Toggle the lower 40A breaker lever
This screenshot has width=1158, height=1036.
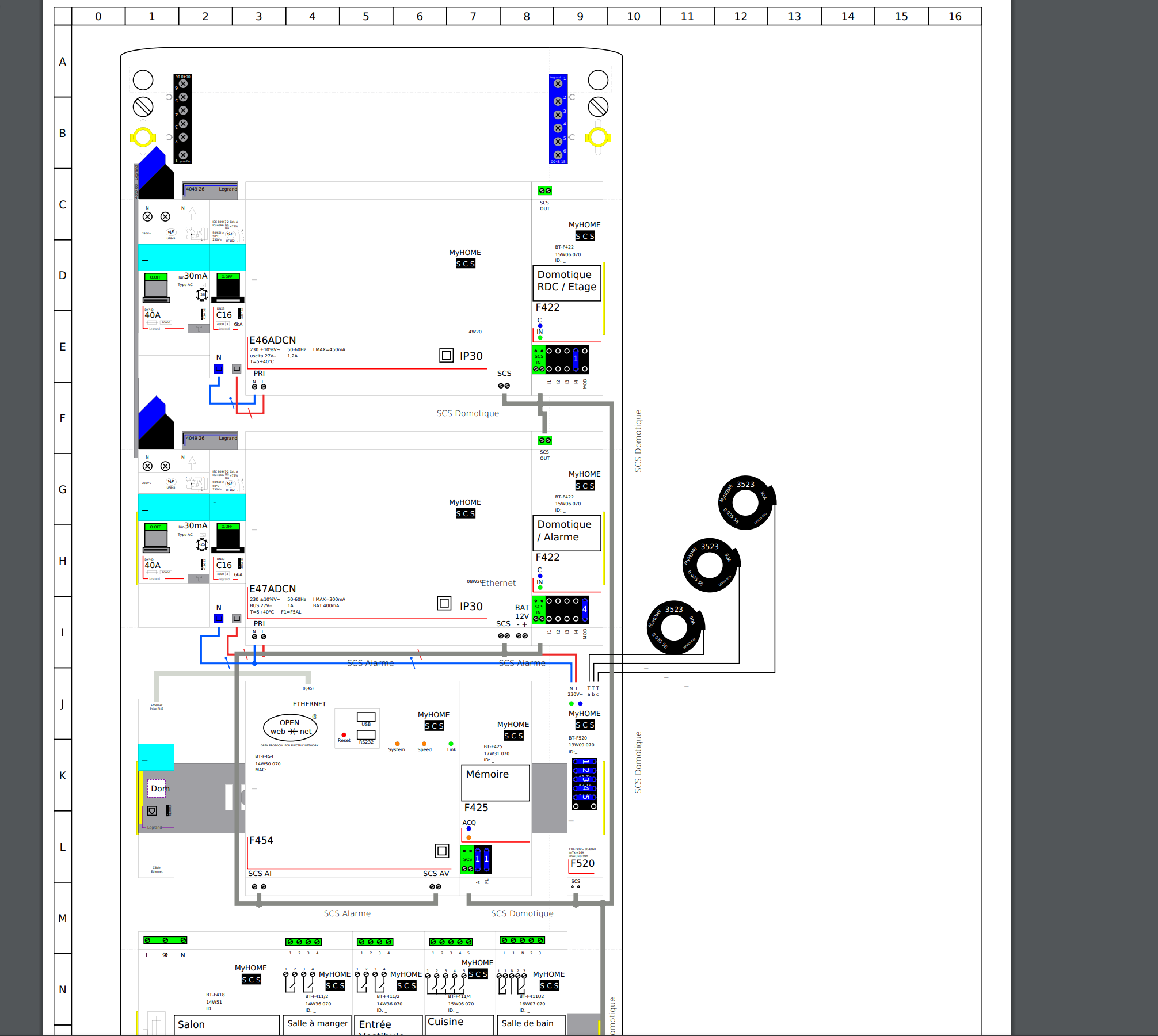pyautogui.click(x=156, y=538)
